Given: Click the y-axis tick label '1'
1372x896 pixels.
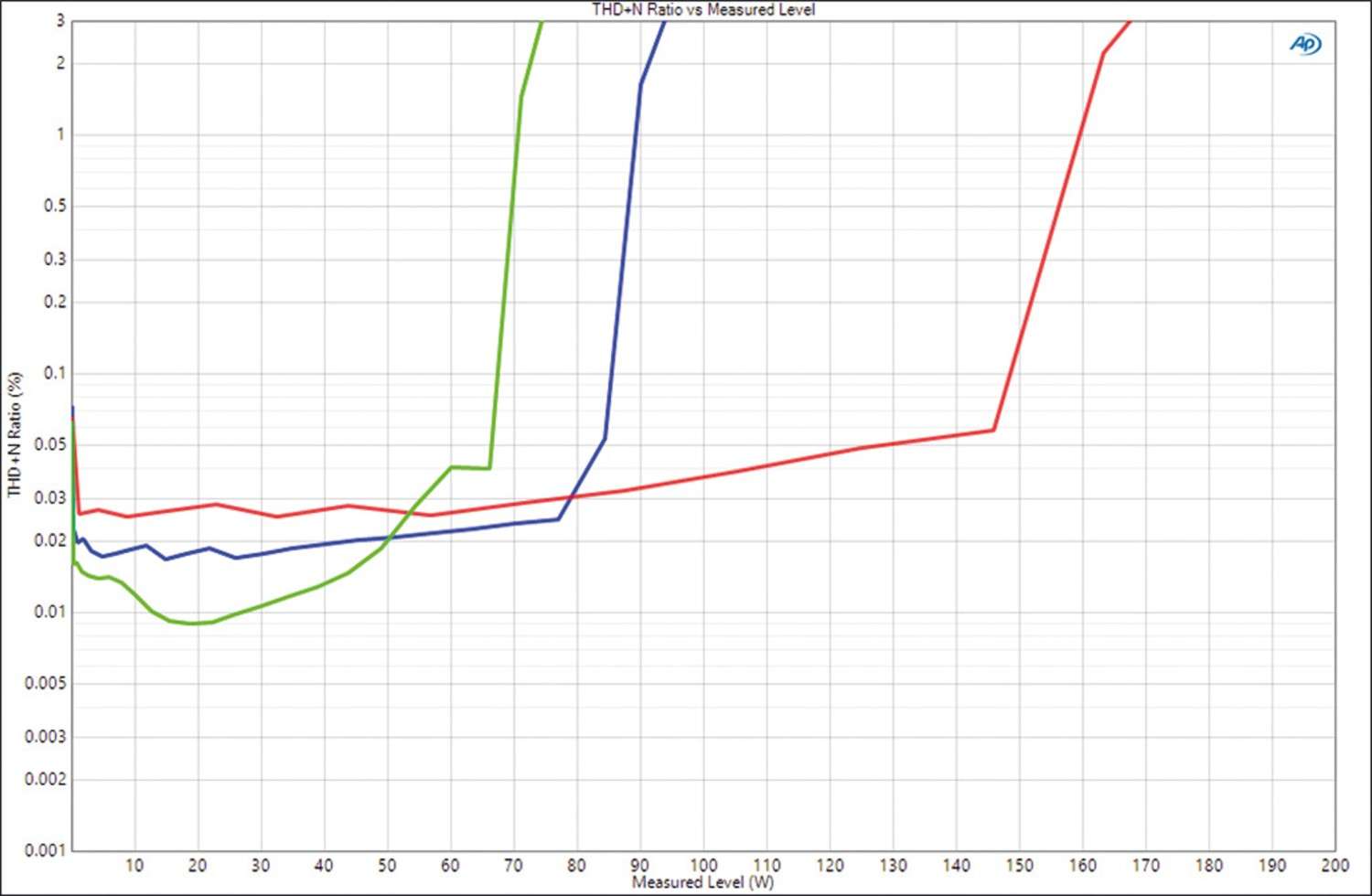Looking at the screenshot, I should pyautogui.click(x=60, y=134).
